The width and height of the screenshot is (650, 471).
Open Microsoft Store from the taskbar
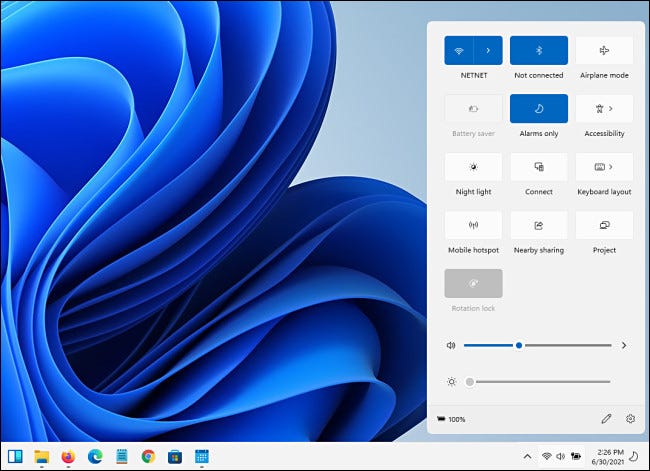tap(174, 456)
